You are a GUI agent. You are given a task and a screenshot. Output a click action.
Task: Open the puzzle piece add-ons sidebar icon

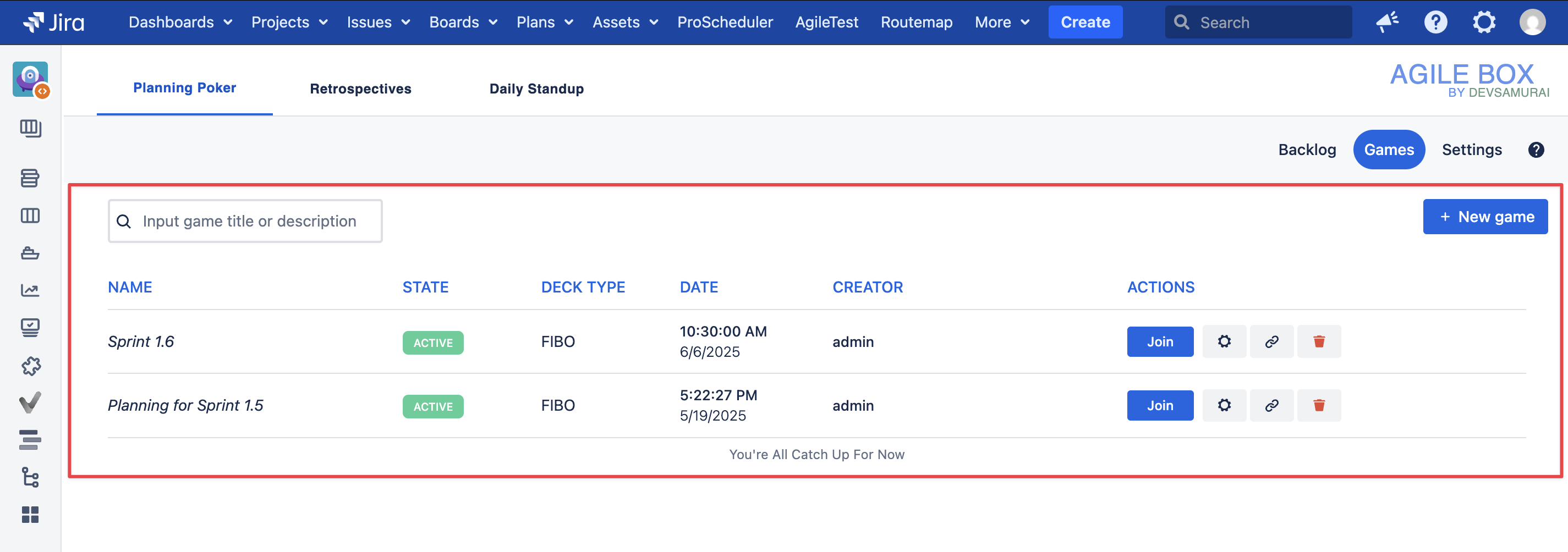click(x=30, y=366)
